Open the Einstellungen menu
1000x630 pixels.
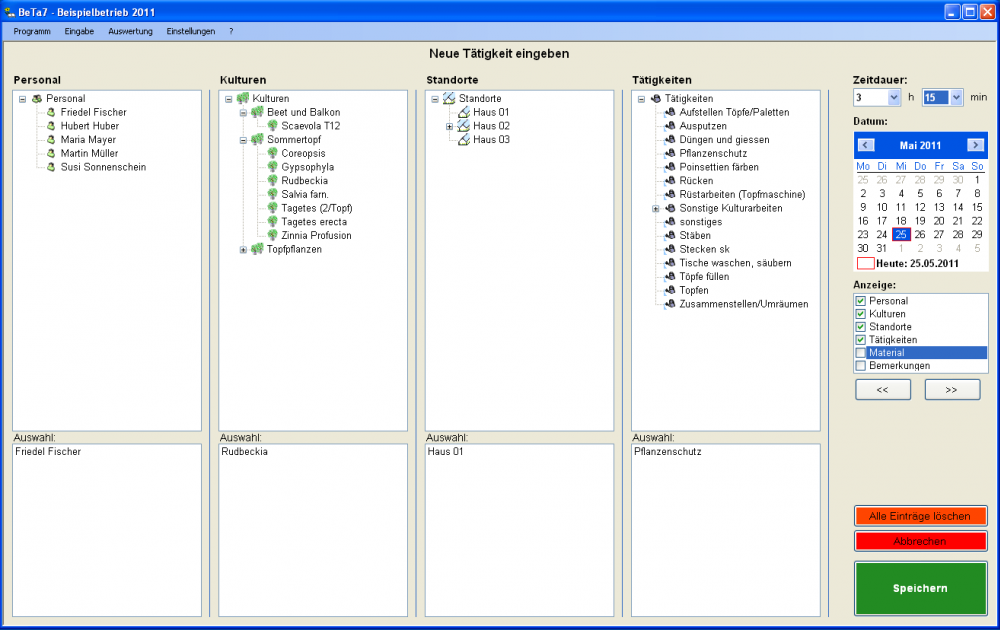point(190,31)
